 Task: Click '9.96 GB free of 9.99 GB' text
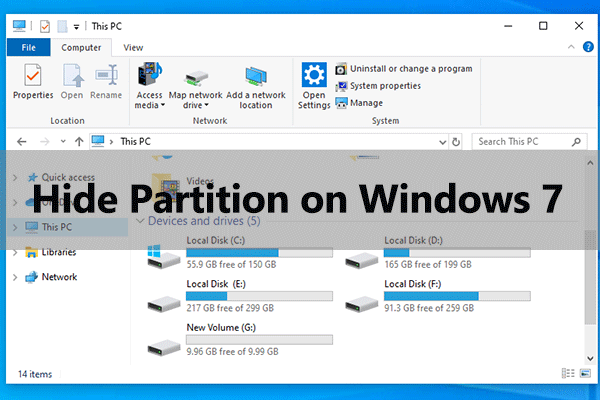pos(232,351)
